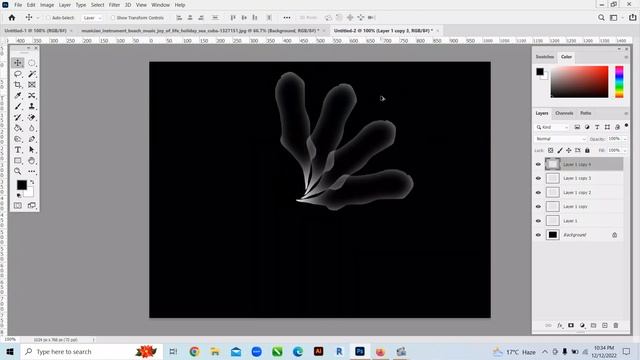Viewport: 640px width, 360px height.
Task: Switch to the Paths tab
Action: pos(586,113)
